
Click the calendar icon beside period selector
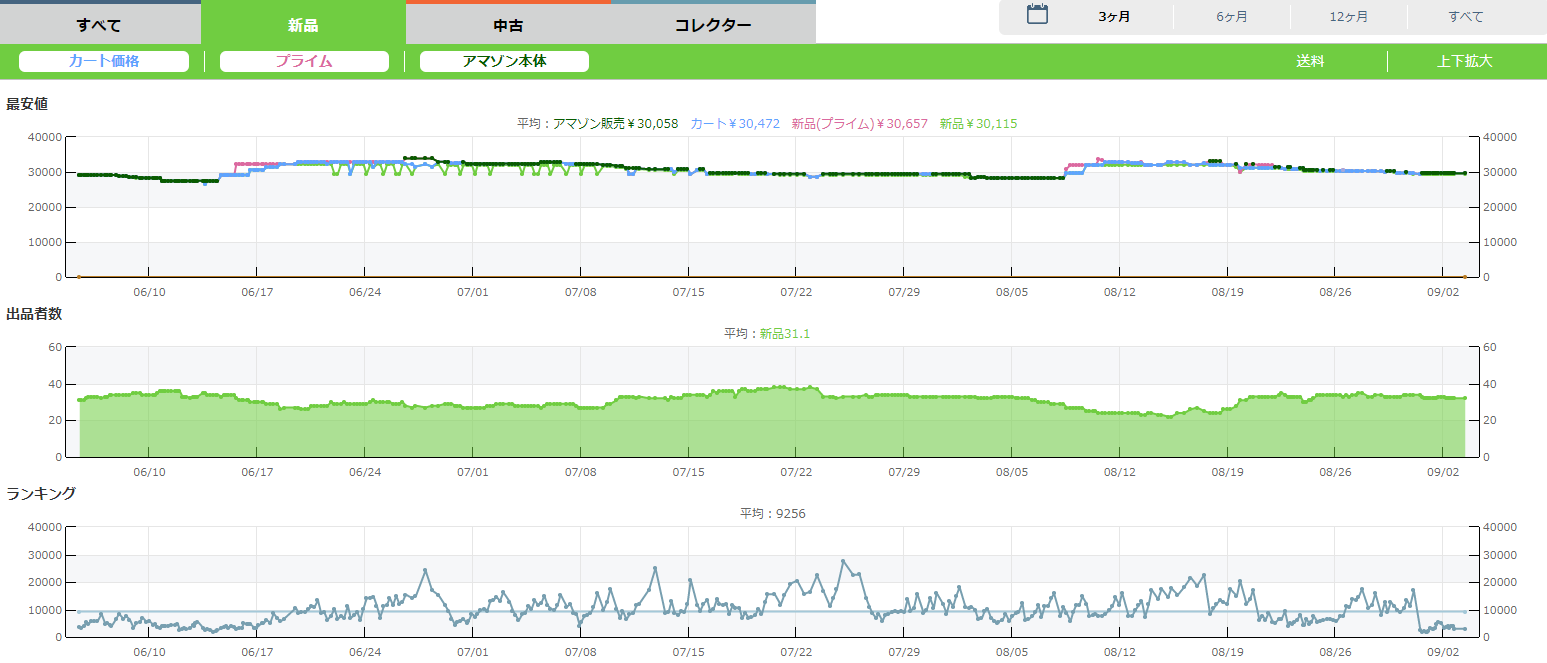click(1037, 15)
